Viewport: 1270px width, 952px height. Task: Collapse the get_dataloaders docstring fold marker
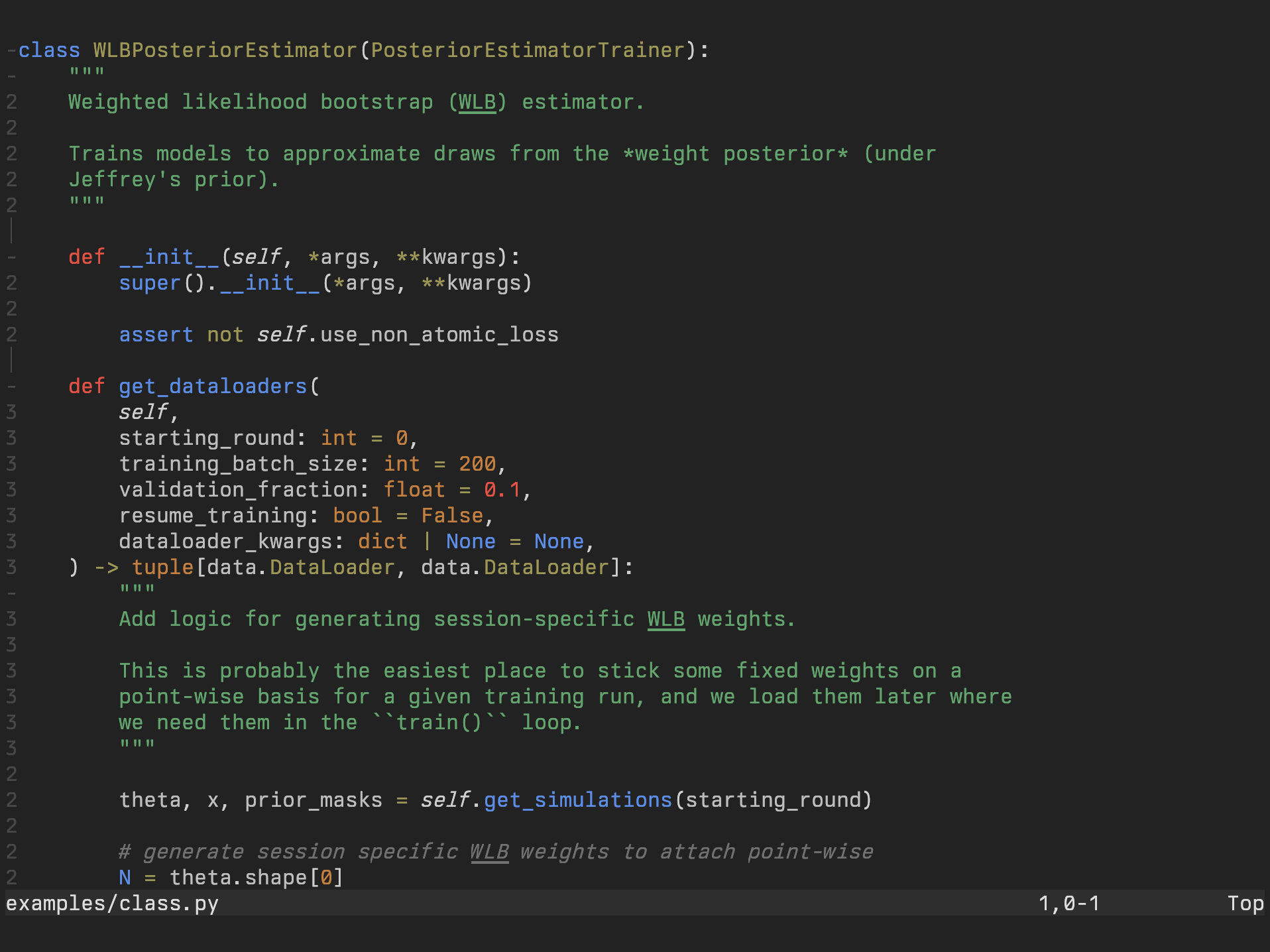click(x=11, y=593)
